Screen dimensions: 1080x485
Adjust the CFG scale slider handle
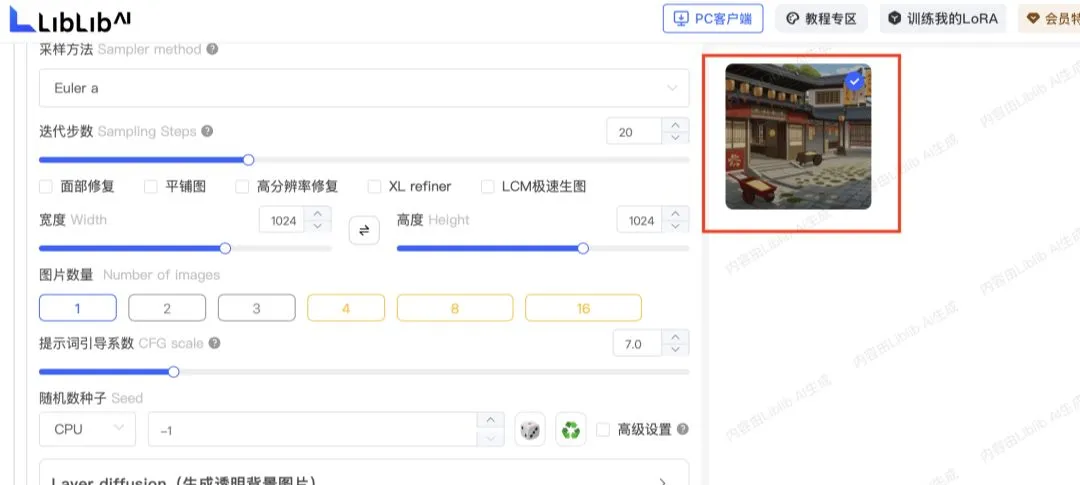tap(174, 372)
